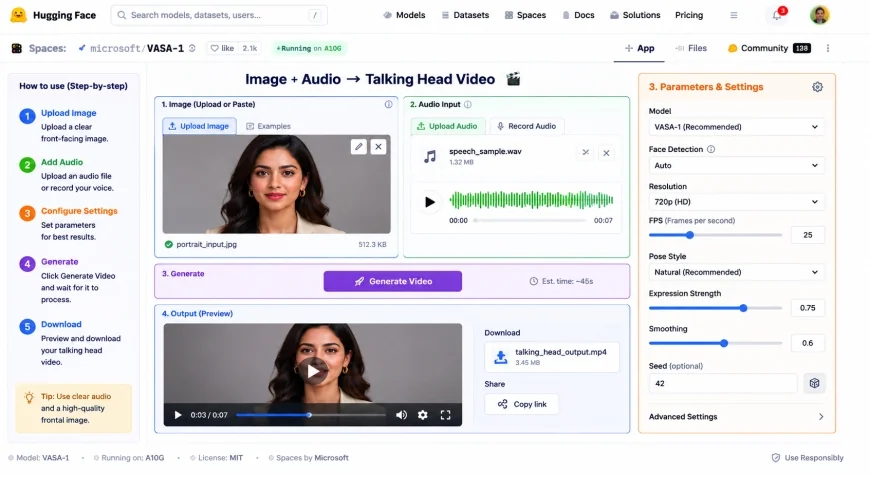Click the info icon in Image panel
This screenshot has height=477, width=870.
tap(388, 104)
